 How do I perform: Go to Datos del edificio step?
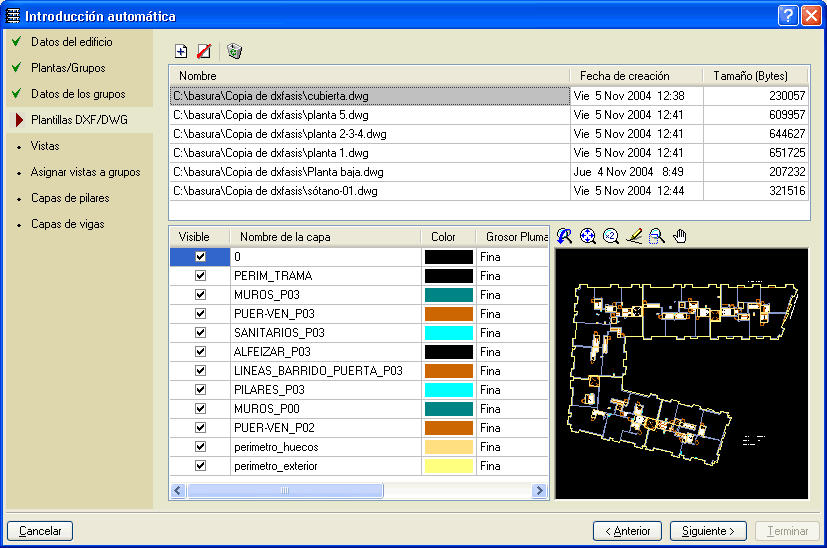click(x=72, y=42)
